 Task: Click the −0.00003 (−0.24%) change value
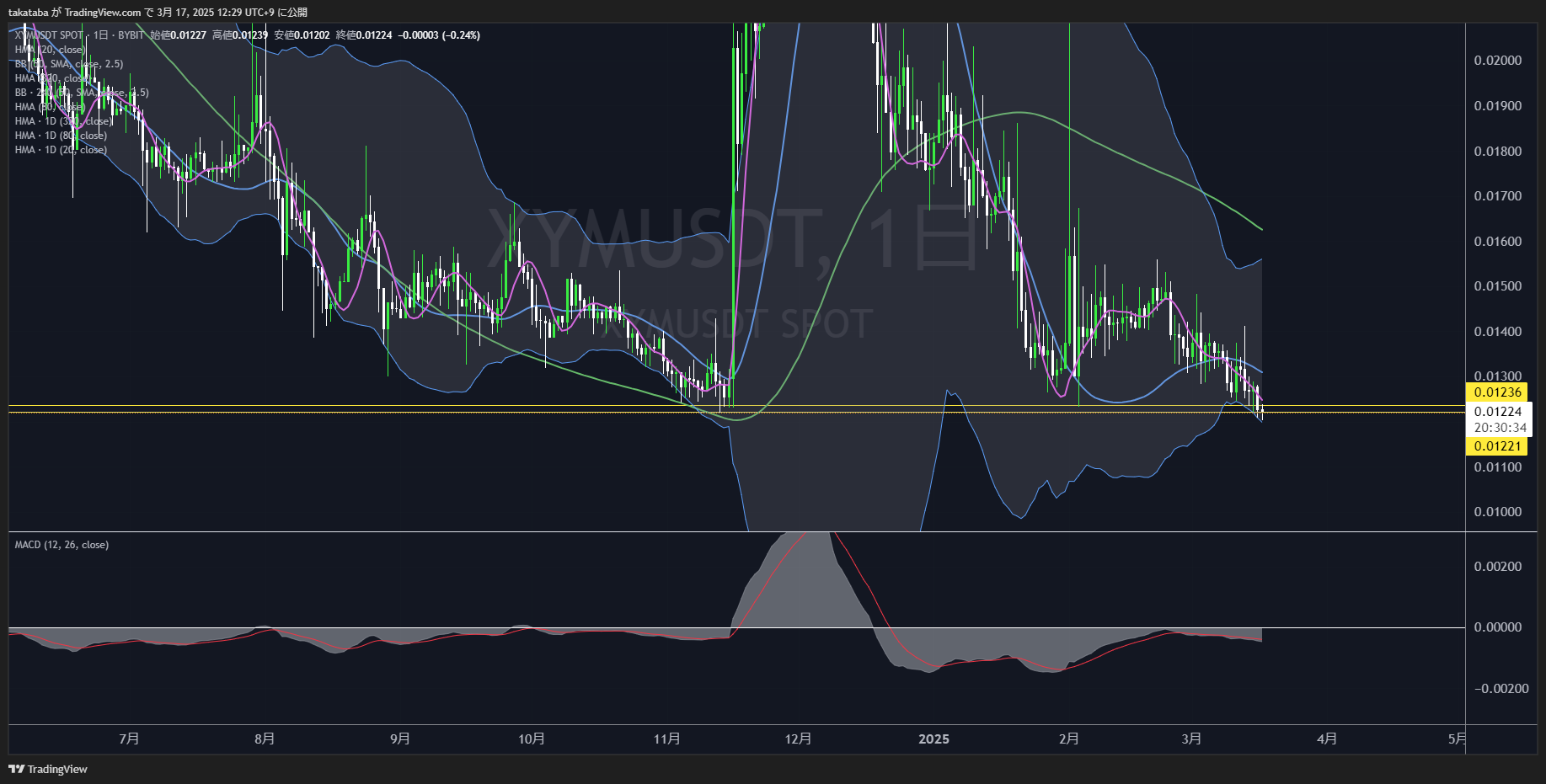point(439,35)
